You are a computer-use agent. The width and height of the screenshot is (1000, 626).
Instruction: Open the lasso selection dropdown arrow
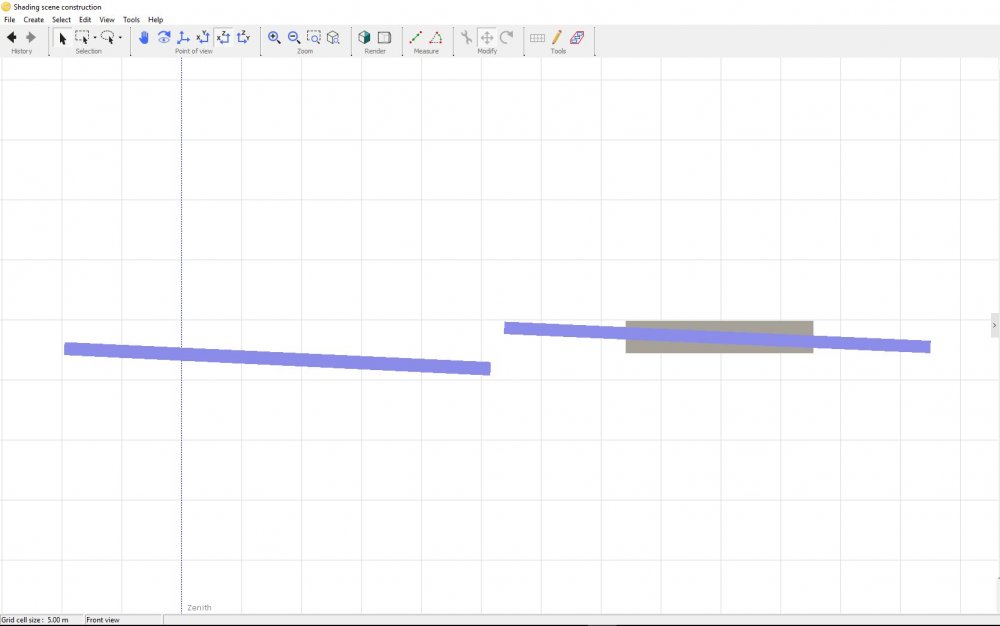pyautogui.click(x=120, y=39)
